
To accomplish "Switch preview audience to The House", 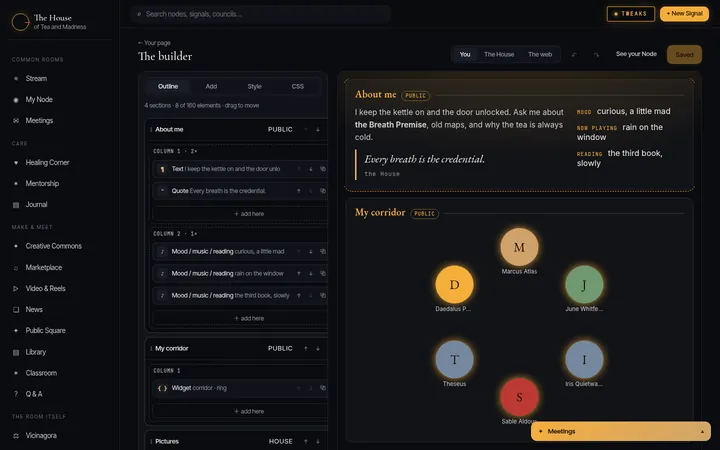I will click(x=499, y=55).
